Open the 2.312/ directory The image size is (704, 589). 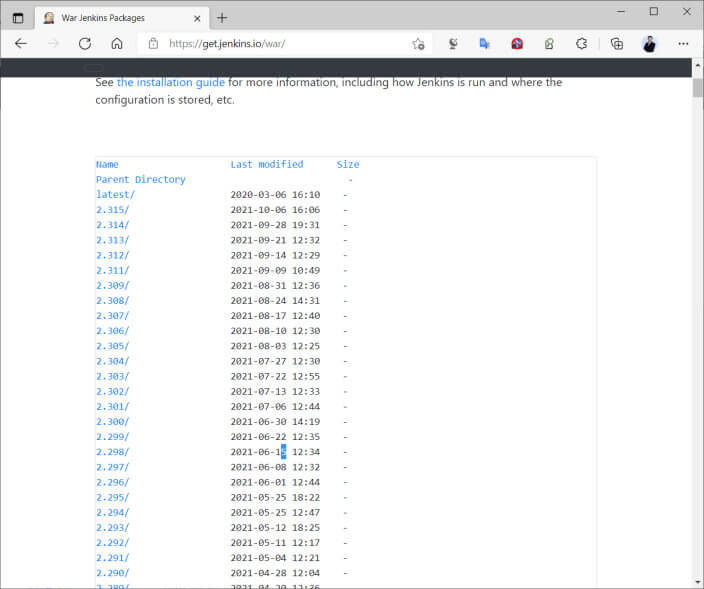point(112,255)
